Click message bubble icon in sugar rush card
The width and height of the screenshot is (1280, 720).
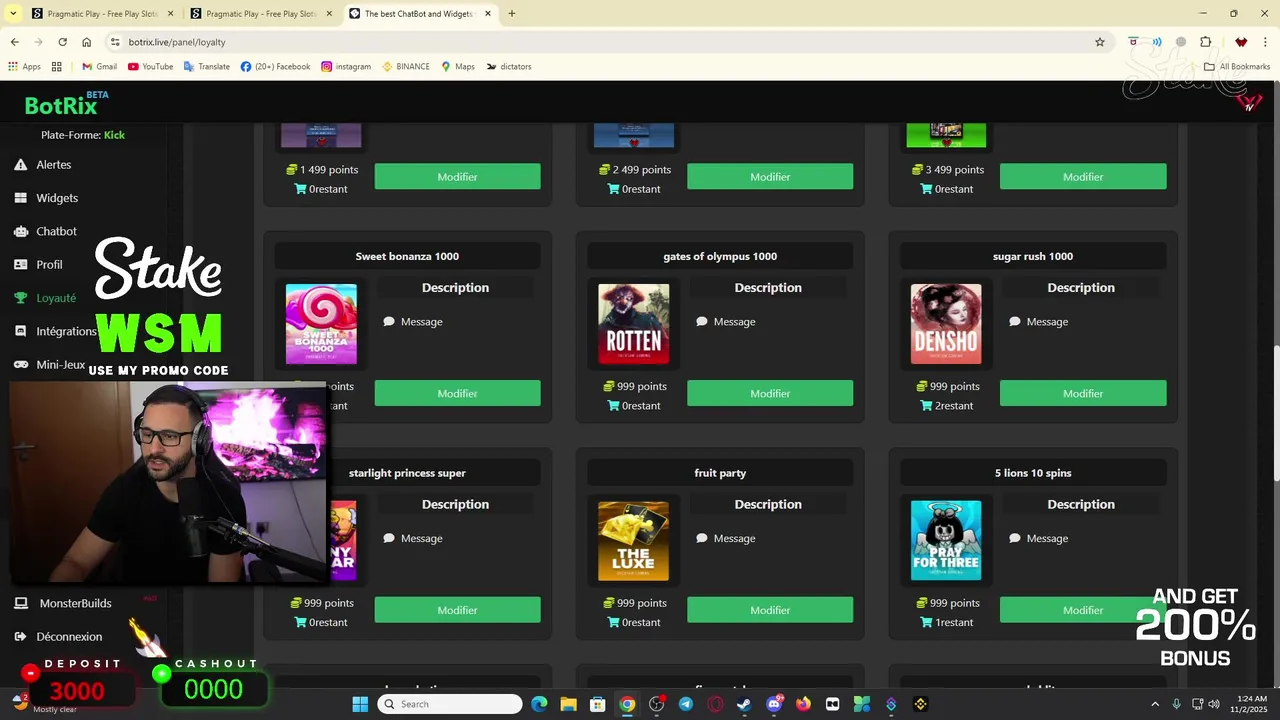point(1015,322)
